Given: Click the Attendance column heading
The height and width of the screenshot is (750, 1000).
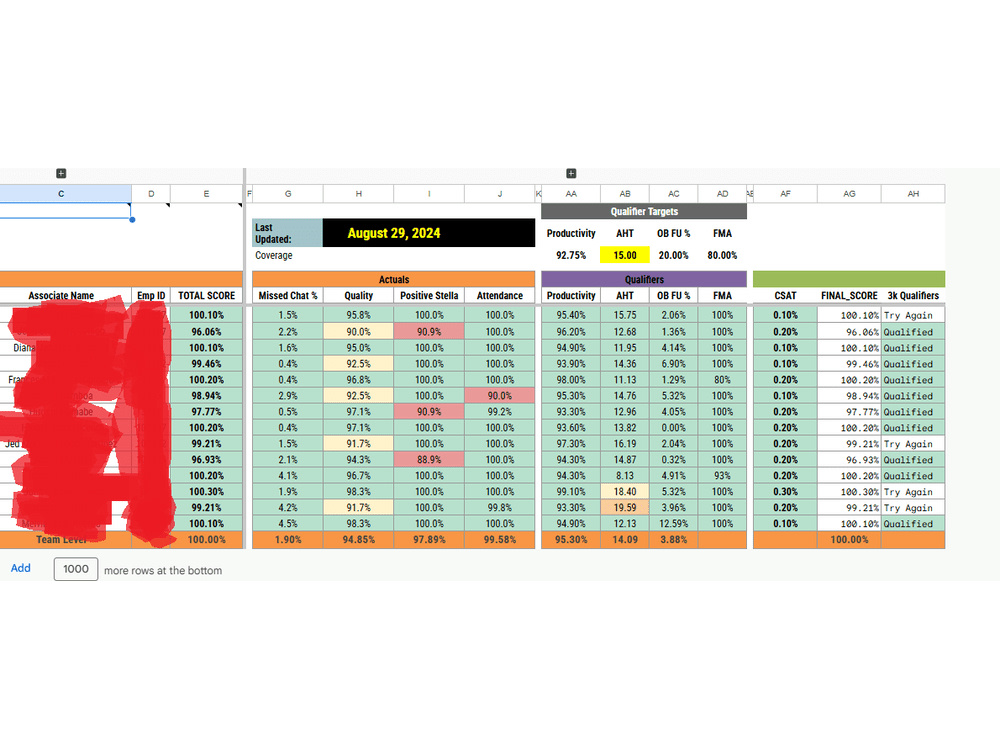Looking at the screenshot, I should (500, 296).
